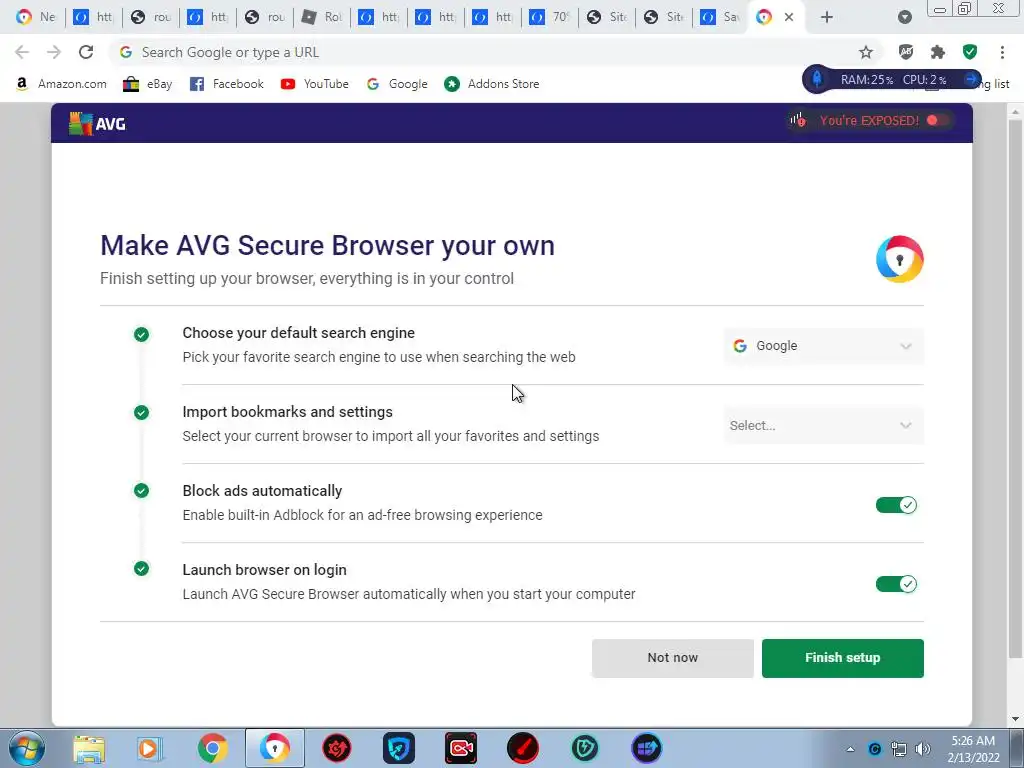This screenshot has height=768, width=1024.
Task: Toggle the You're EXPOSED switch
Action: point(937,120)
